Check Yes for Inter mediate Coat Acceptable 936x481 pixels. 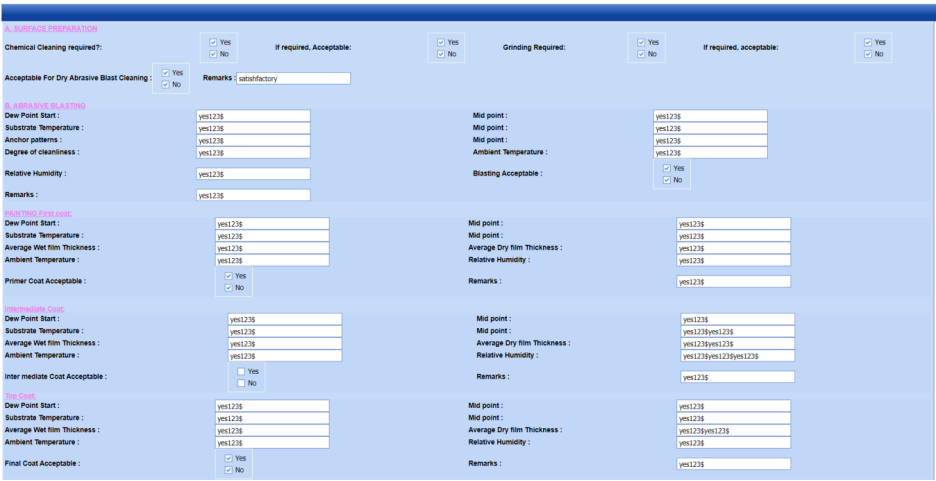pyautogui.click(x=241, y=371)
